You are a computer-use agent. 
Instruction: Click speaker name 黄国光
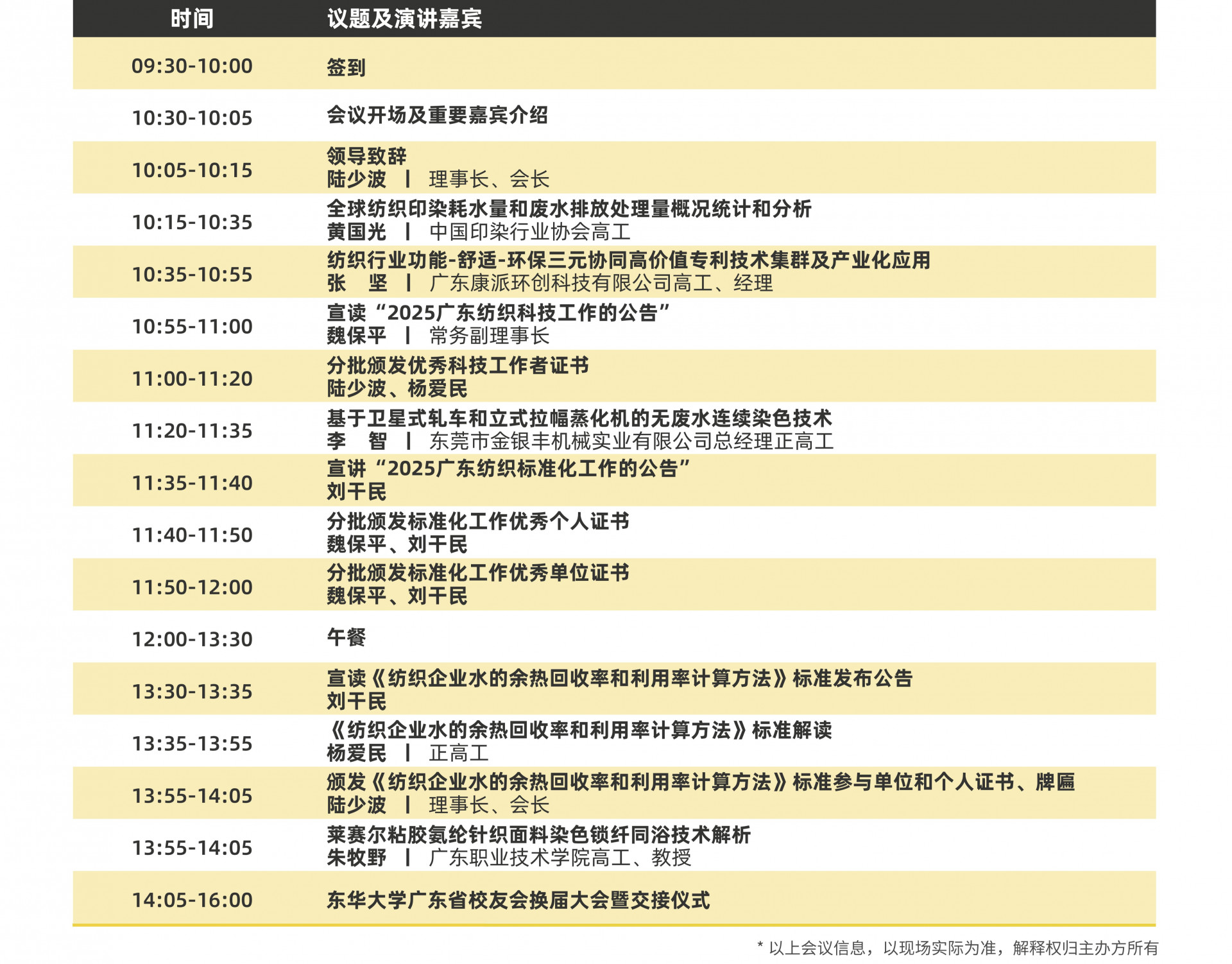356,232
